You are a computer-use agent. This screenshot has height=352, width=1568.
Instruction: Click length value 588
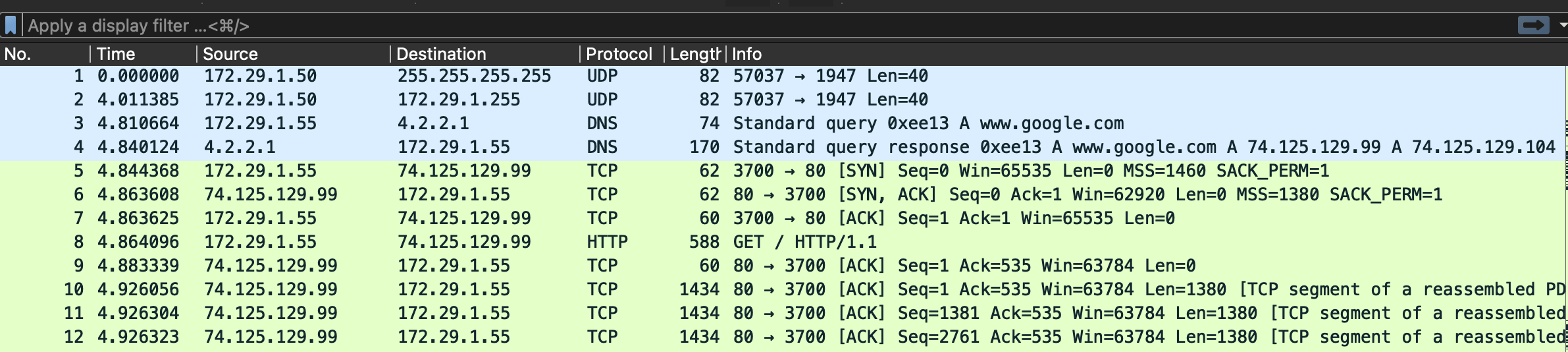pos(704,242)
